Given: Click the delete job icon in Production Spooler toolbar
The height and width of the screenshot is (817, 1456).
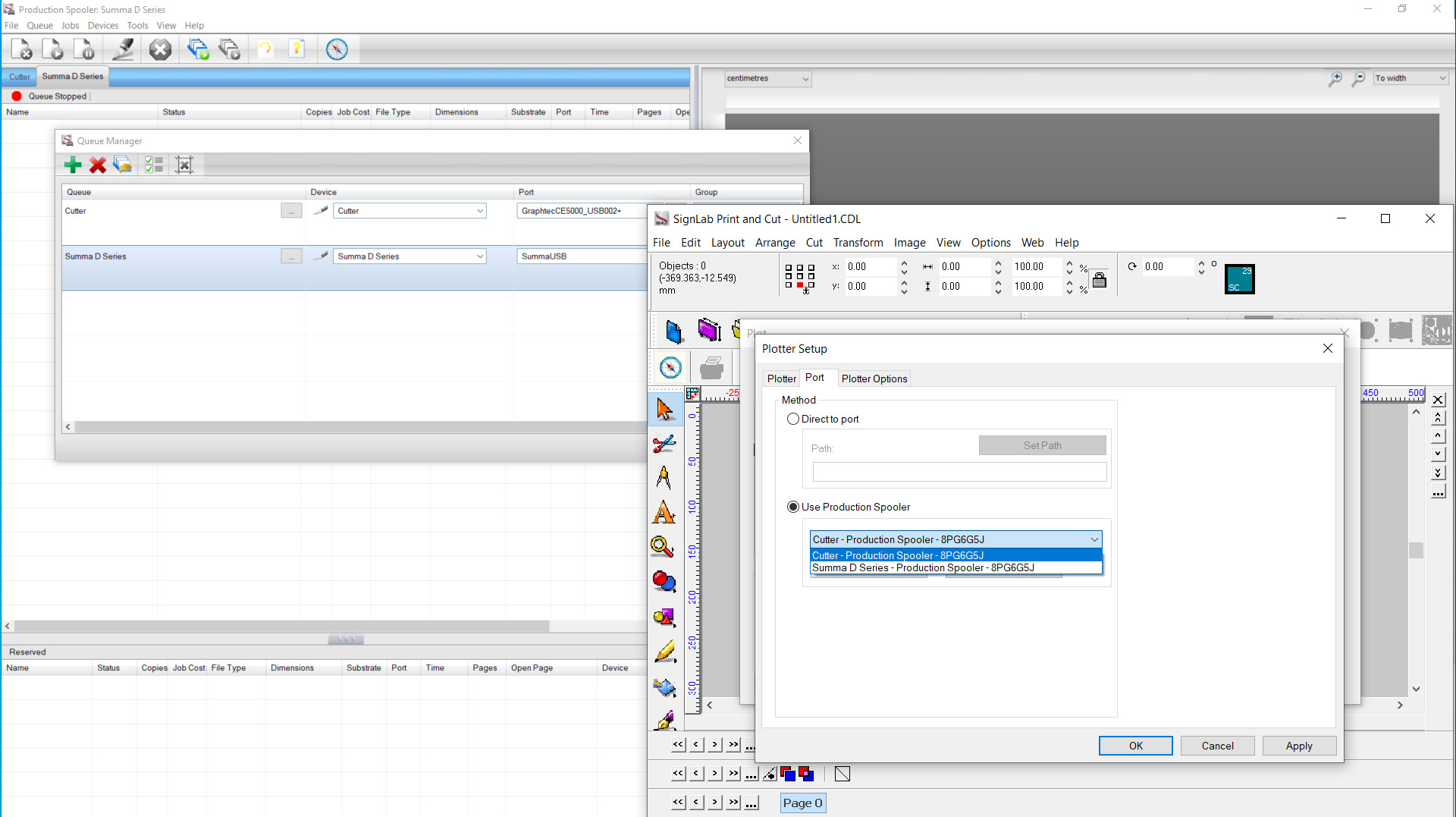Looking at the screenshot, I should click(x=21, y=49).
